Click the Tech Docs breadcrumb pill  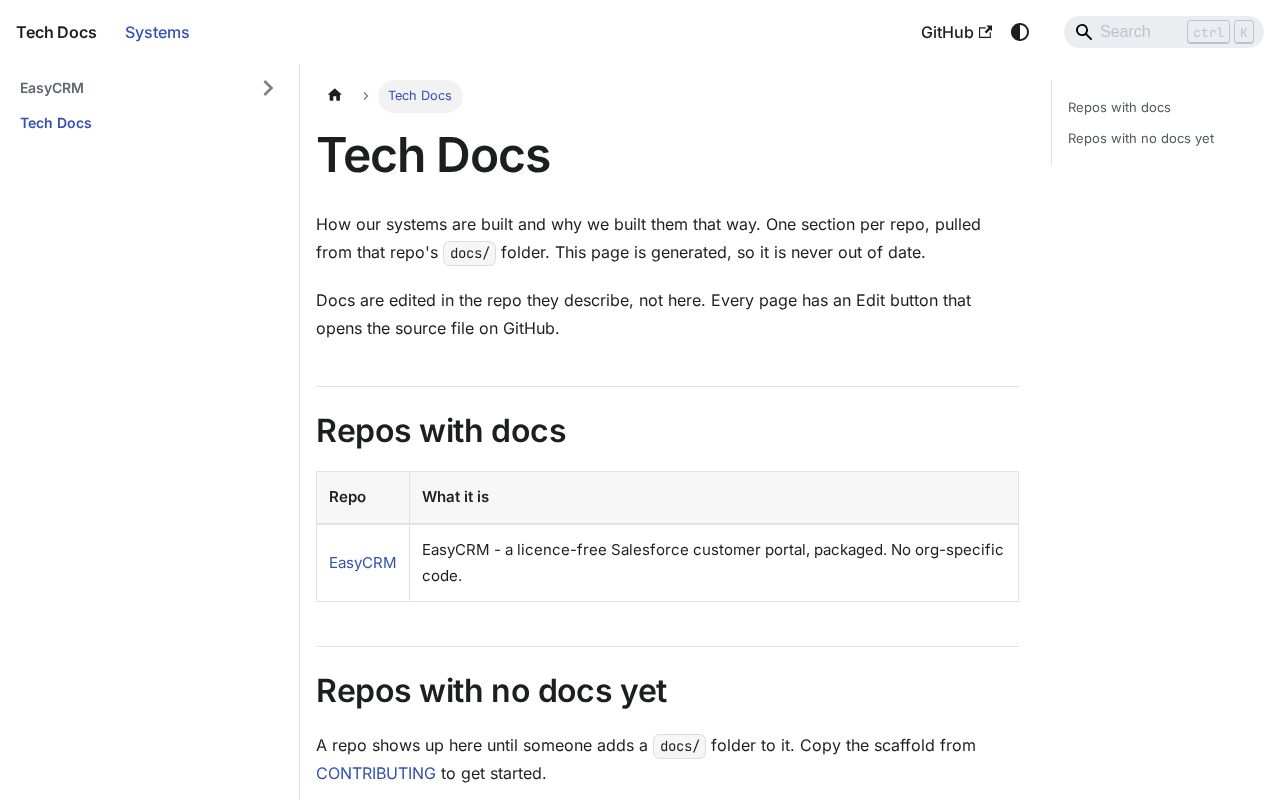tap(420, 96)
